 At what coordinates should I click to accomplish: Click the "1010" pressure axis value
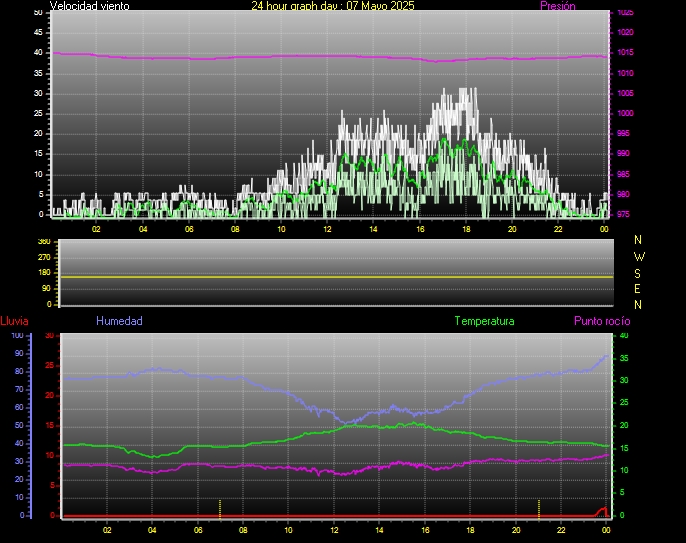coord(625,73)
